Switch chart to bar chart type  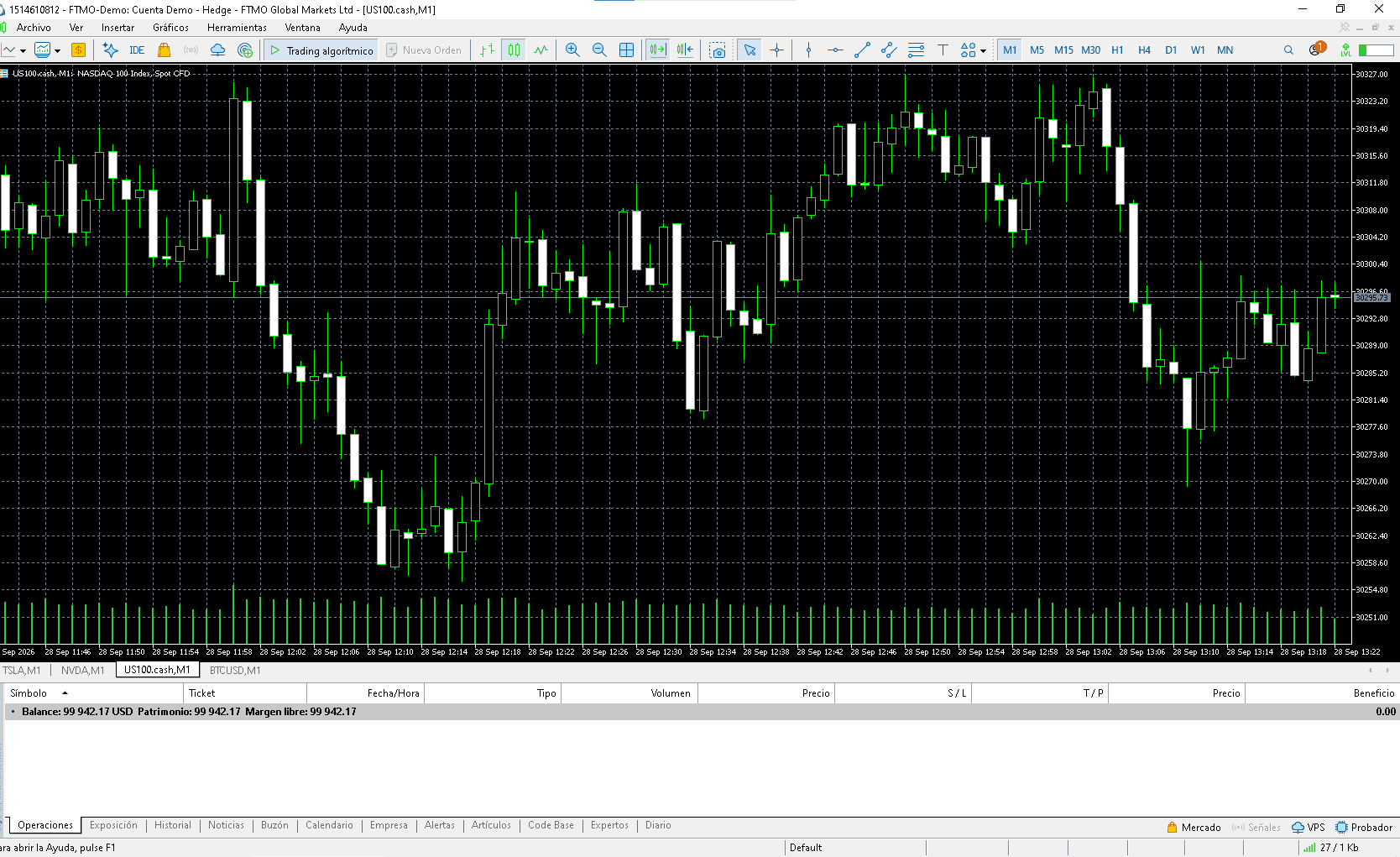pyautogui.click(x=487, y=50)
